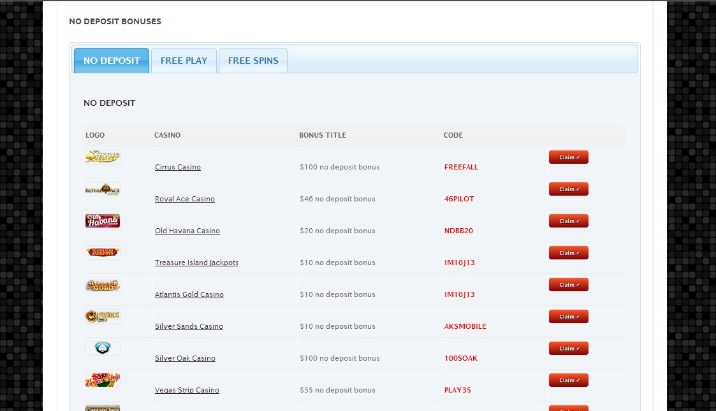Click Atlantis Gold's IM10J13 code
Screen dimensions: 716x411
tap(459, 295)
